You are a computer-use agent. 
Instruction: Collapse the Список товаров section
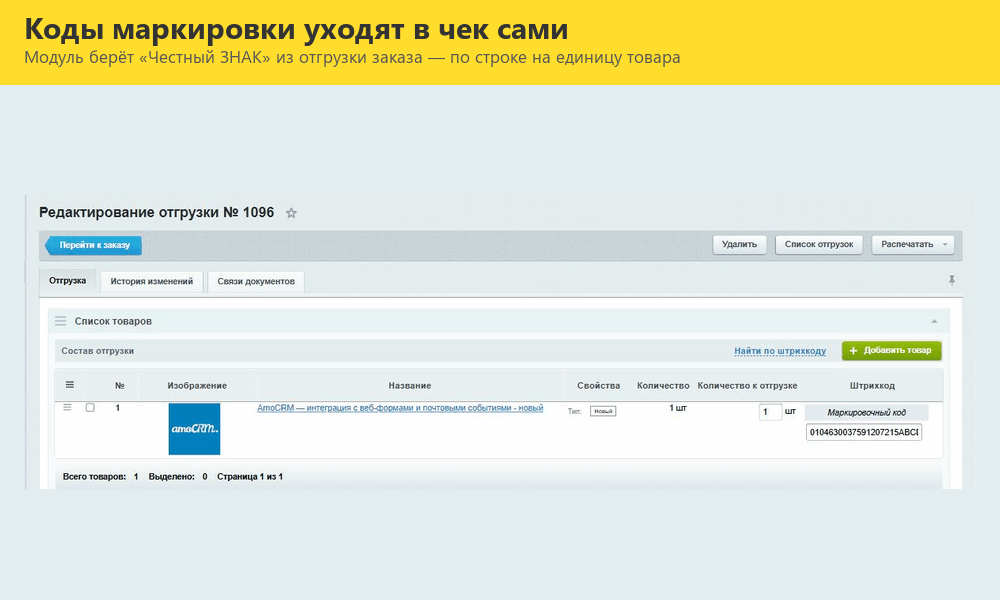(x=934, y=321)
